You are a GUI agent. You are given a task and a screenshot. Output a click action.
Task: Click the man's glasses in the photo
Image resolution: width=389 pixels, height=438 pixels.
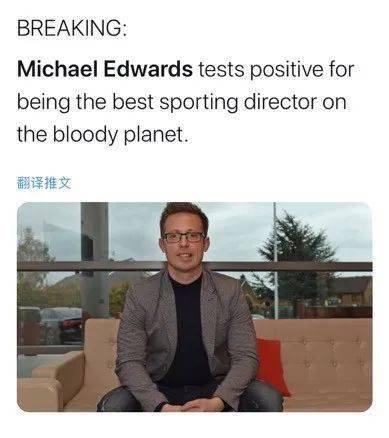point(184,237)
